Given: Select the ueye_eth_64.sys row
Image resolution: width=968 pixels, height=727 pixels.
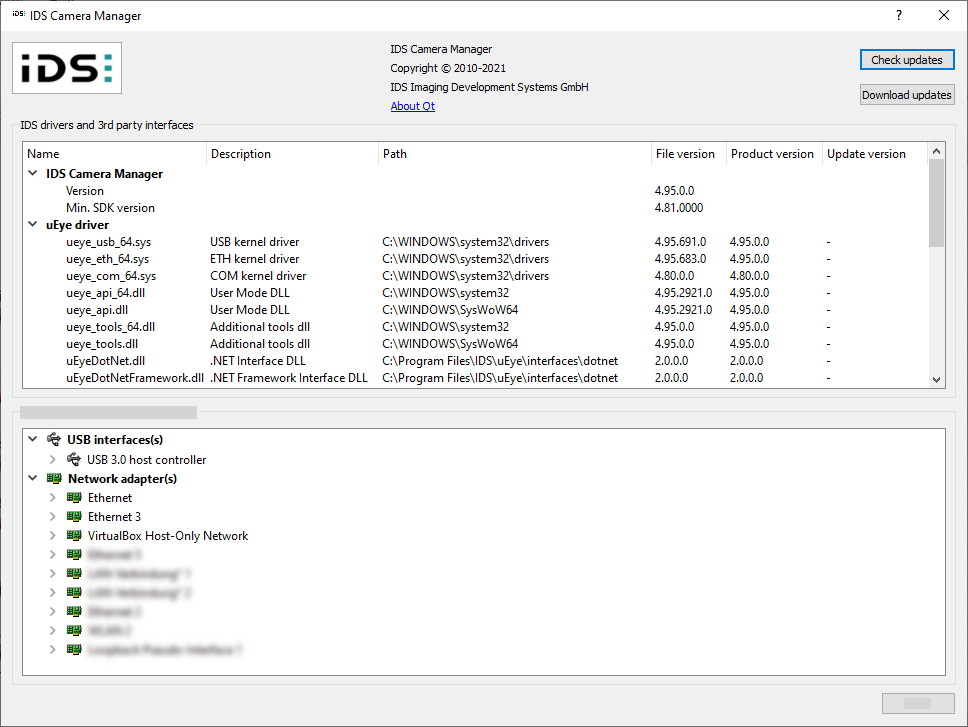Looking at the screenshot, I should click(x=475, y=259).
